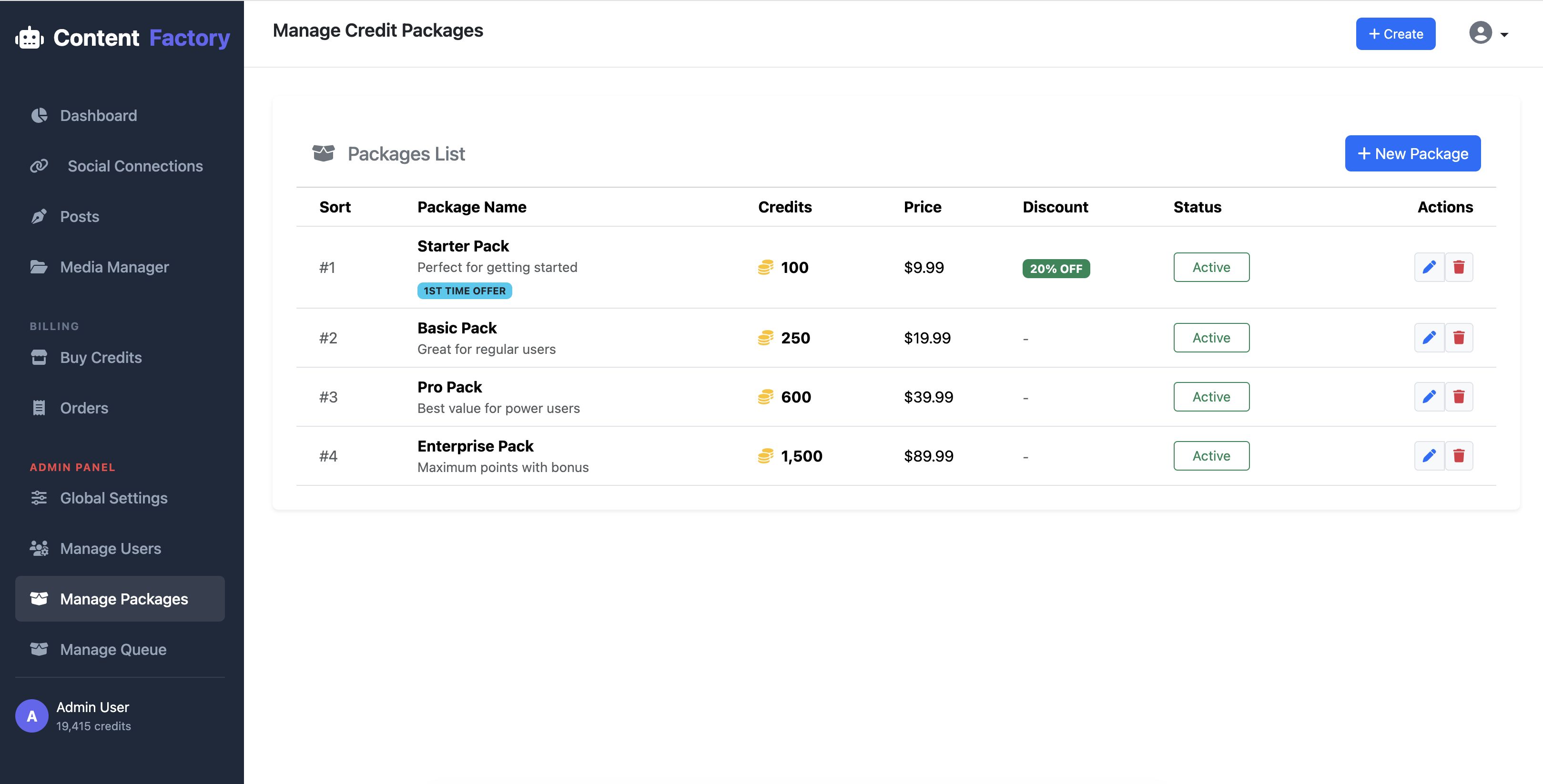Click the Packages List box icon
This screenshot has height=784, width=1543.
click(x=324, y=153)
